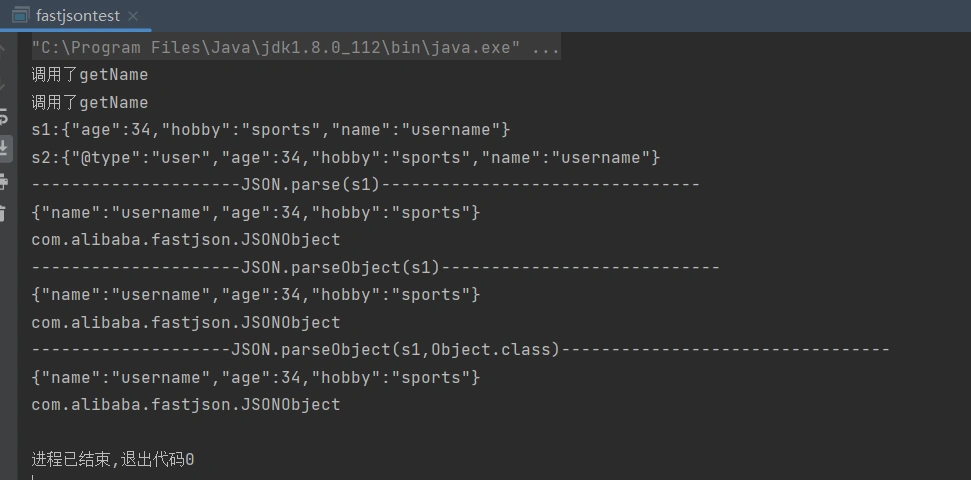Click the s1 JSON output line
The width and height of the screenshot is (971, 480).
pyautogui.click(x=270, y=130)
